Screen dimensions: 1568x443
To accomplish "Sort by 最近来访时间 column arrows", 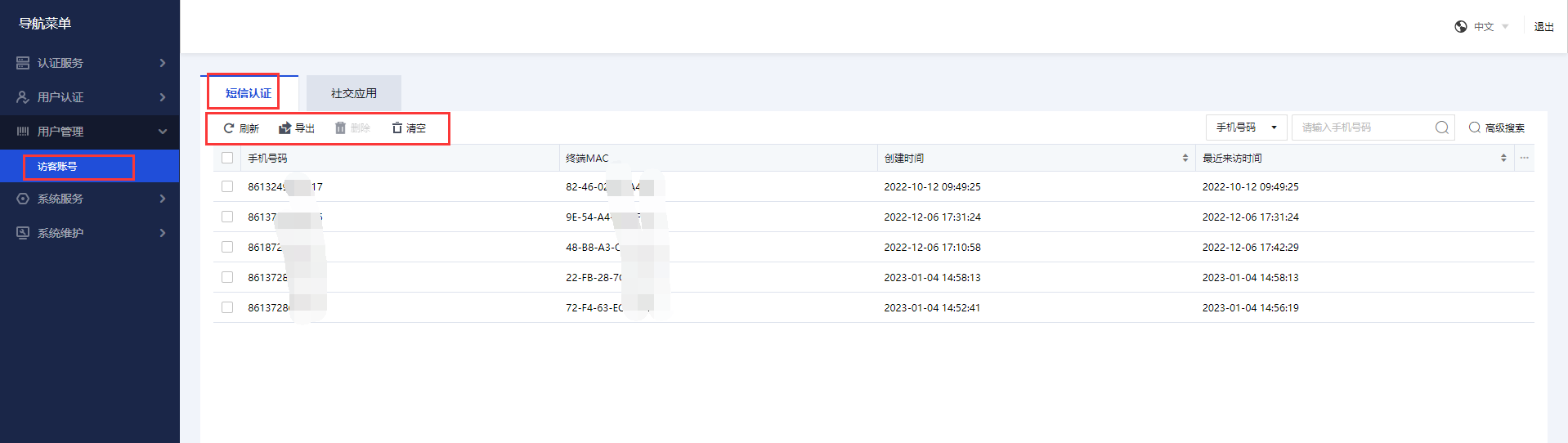I will click(x=1503, y=158).
